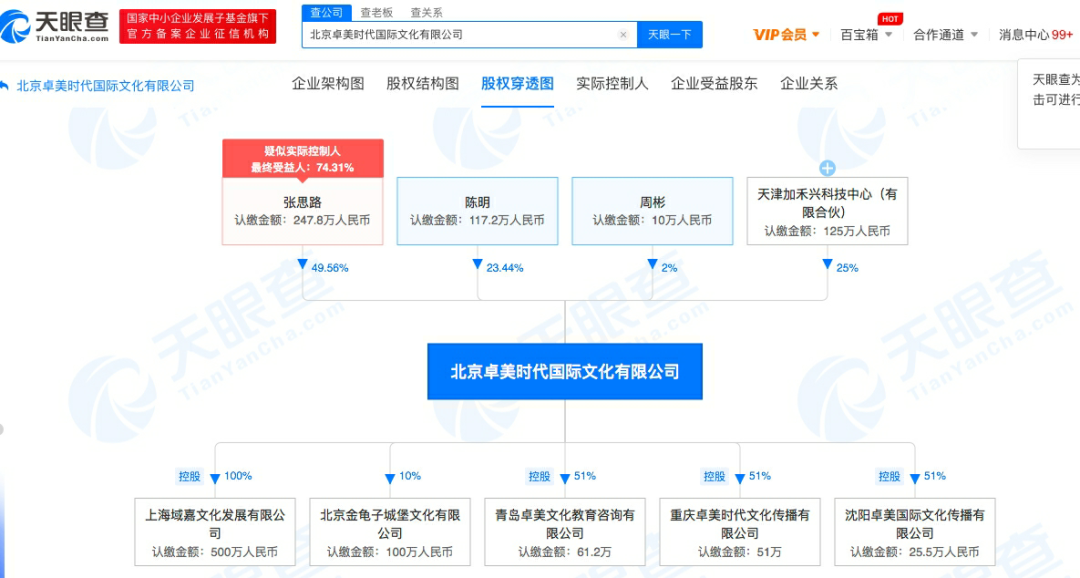The height and width of the screenshot is (578, 1080).
Task: Click 控股 badge above 沈阳卓美国际文化传播
Action: (x=889, y=477)
